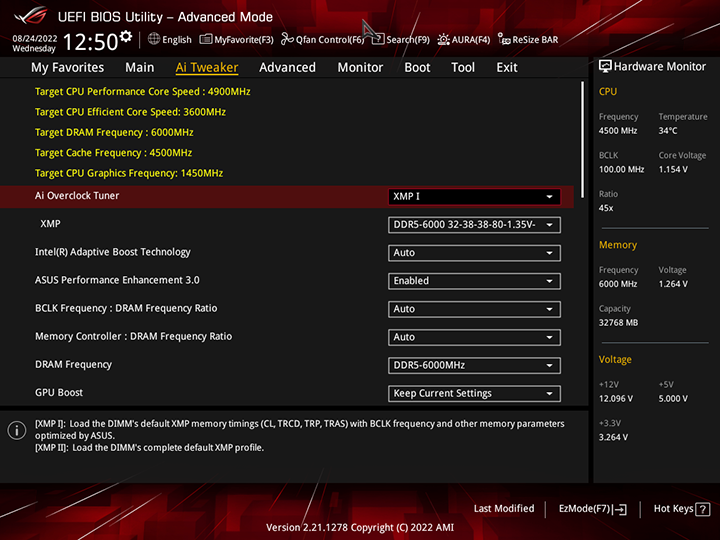Click the settings list vertical scrollbar
720x540 pixels.
tap(582, 140)
